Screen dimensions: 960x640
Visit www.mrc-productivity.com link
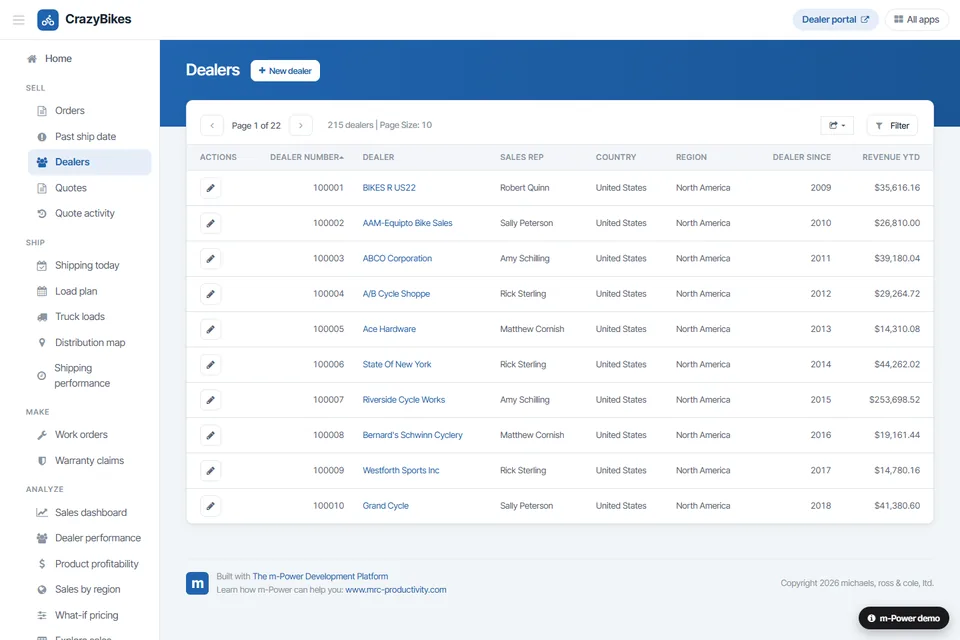coord(396,590)
